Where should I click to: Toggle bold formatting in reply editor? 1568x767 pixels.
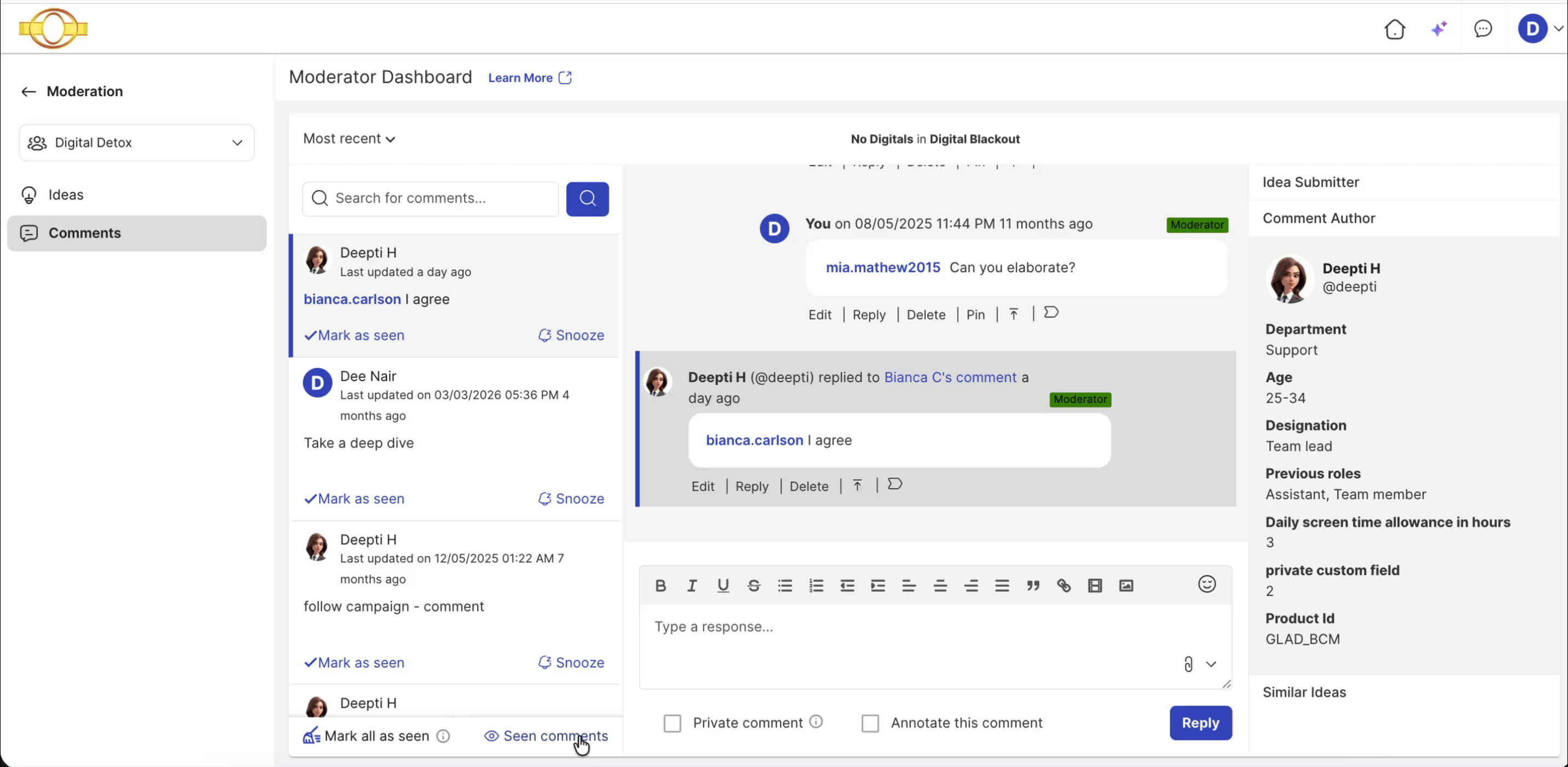pyautogui.click(x=660, y=585)
